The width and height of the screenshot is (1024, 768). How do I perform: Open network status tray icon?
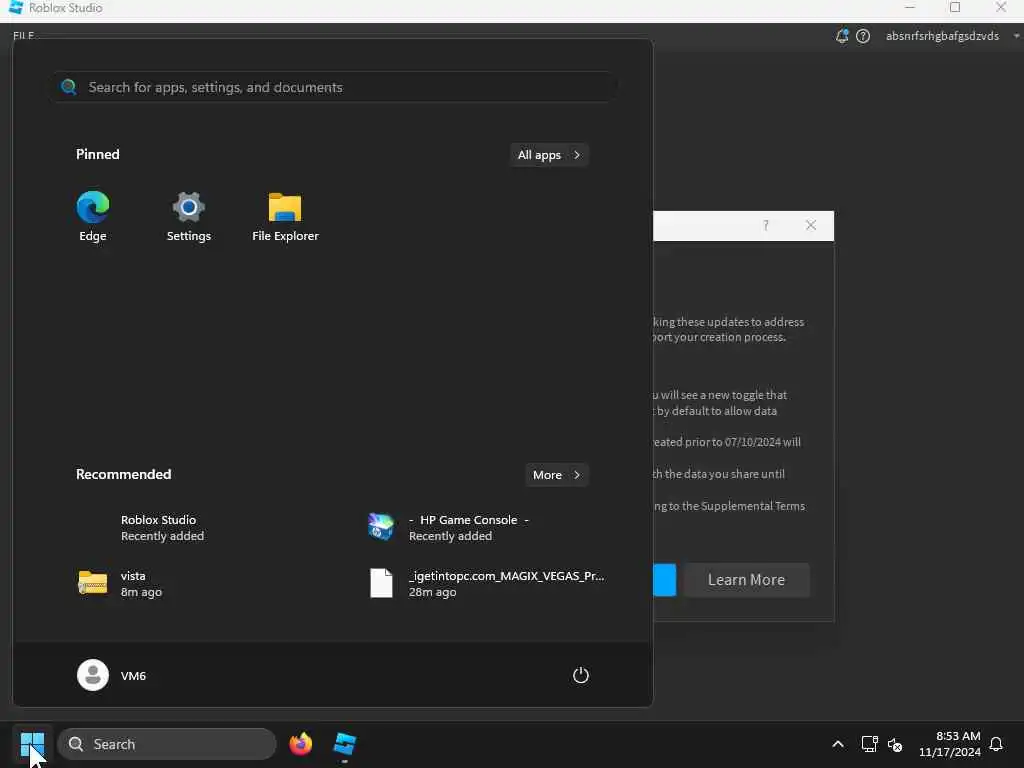869,744
